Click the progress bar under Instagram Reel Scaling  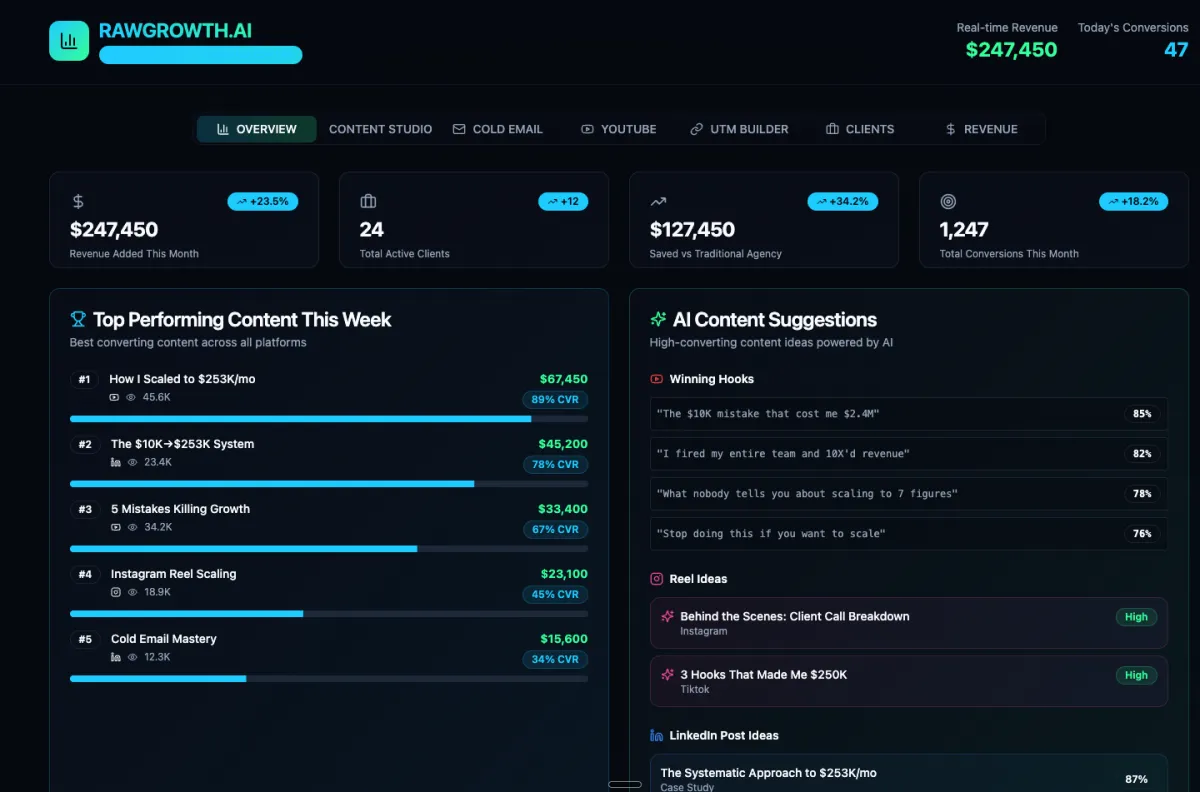tap(328, 613)
